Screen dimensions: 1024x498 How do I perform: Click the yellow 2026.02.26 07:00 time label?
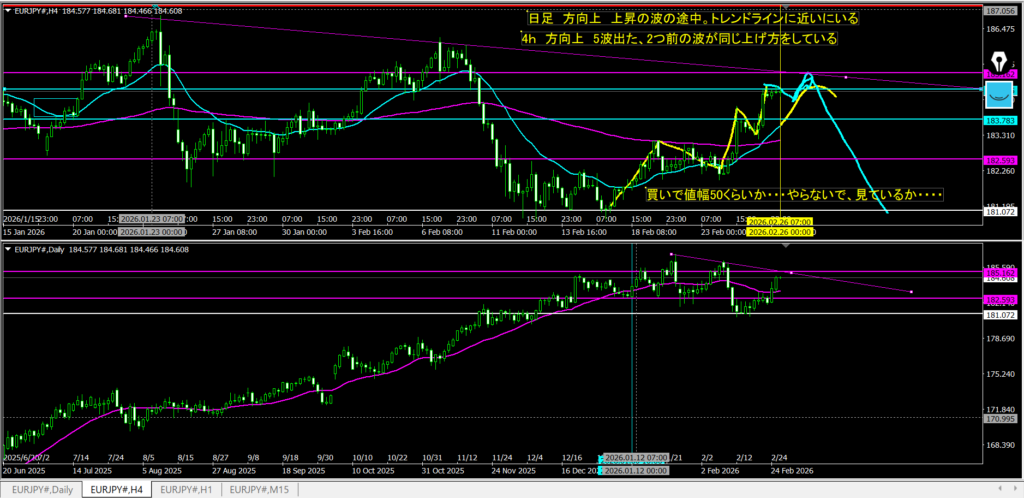tap(780, 221)
